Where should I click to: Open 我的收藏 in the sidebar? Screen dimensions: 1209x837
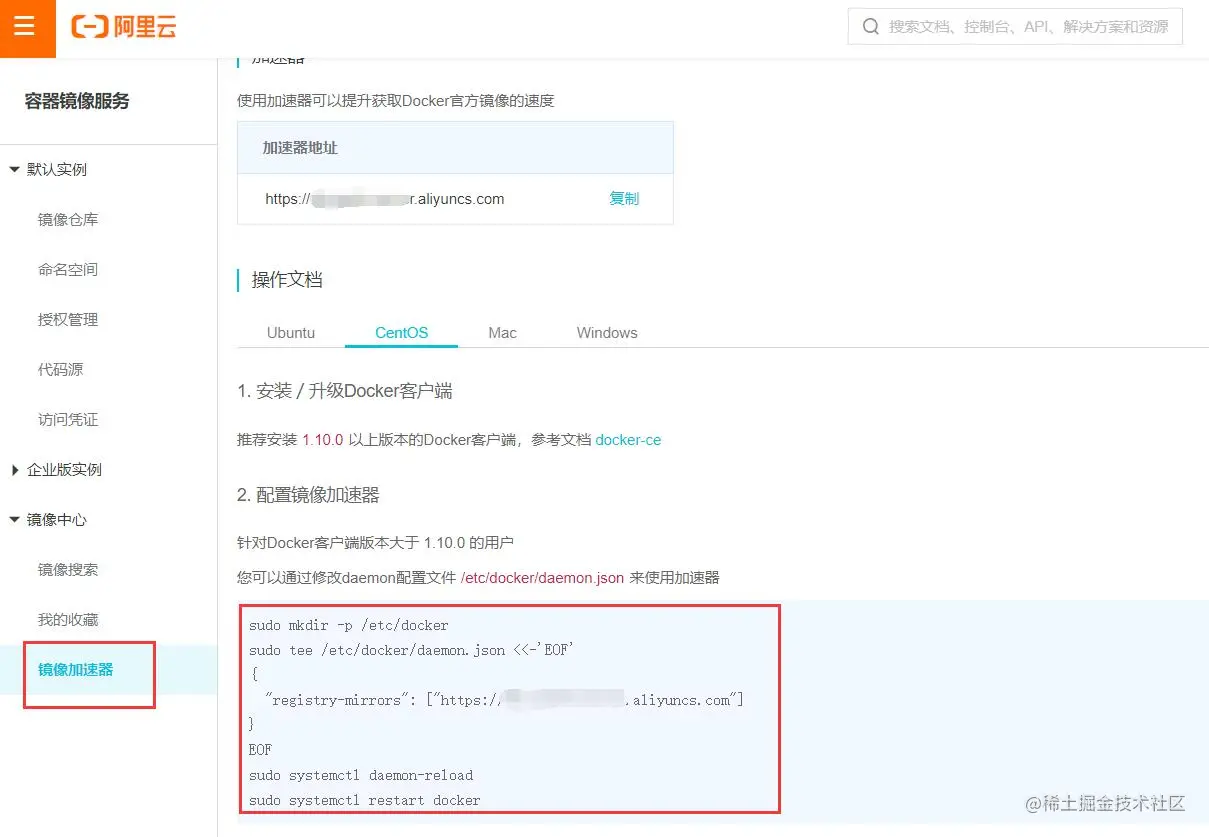(x=68, y=620)
